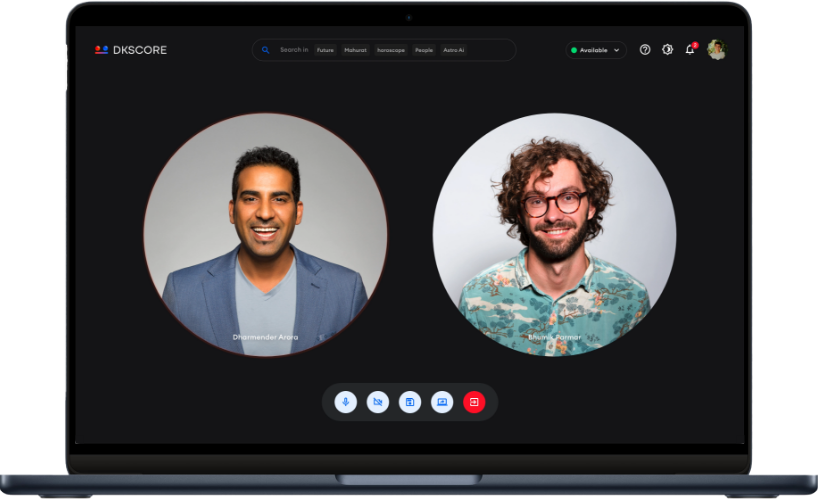Start screen sharing with the laptop icon
The height and width of the screenshot is (500, 818).
(442, 402)
